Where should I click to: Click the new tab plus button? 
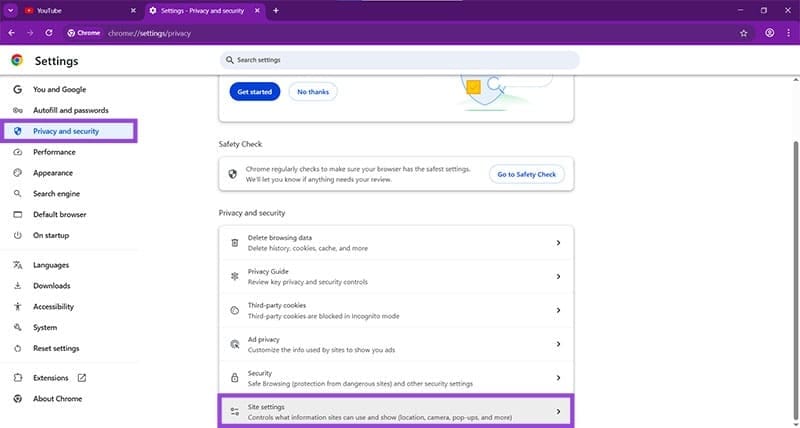[x=276, y=10]
